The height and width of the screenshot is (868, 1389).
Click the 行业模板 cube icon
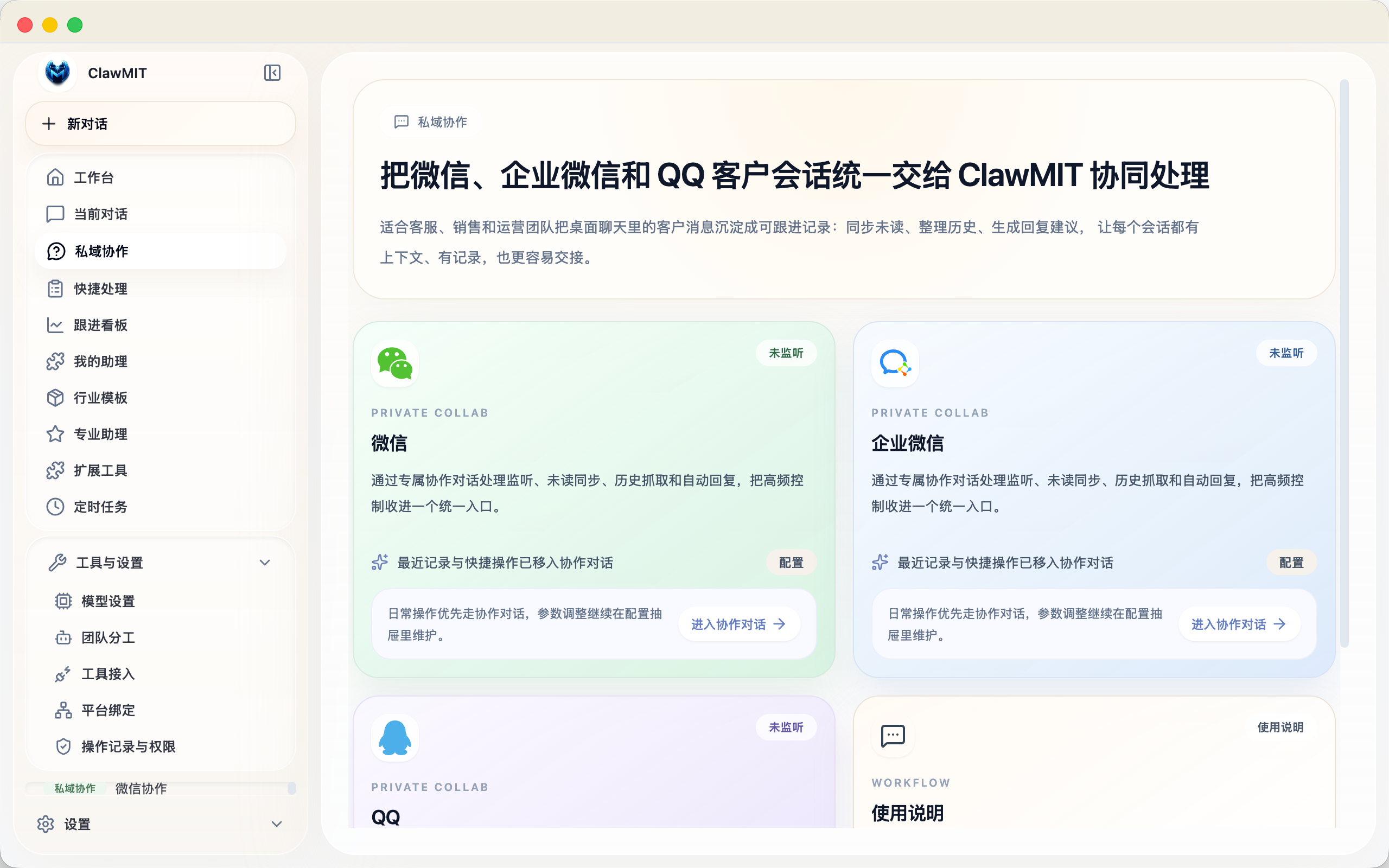55,398
